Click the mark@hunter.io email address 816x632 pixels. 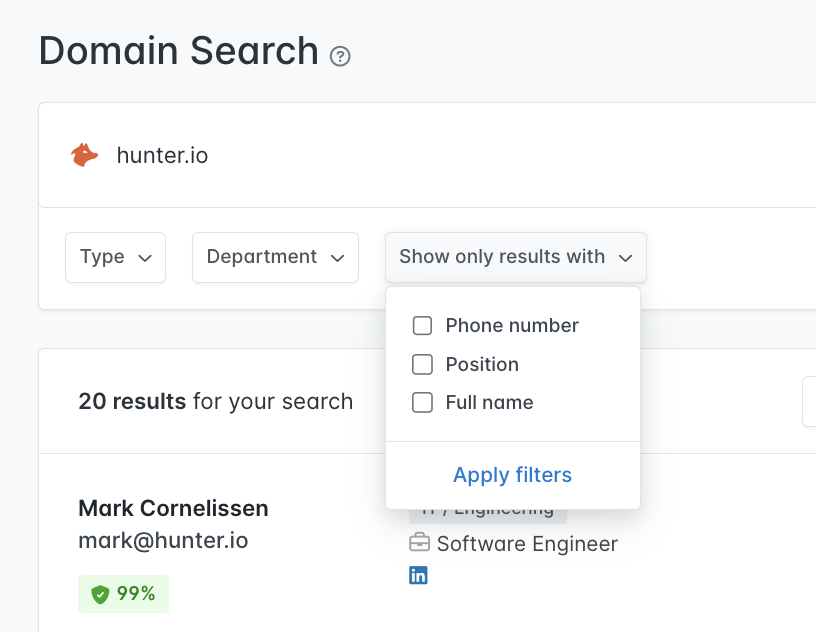[163, 540]
